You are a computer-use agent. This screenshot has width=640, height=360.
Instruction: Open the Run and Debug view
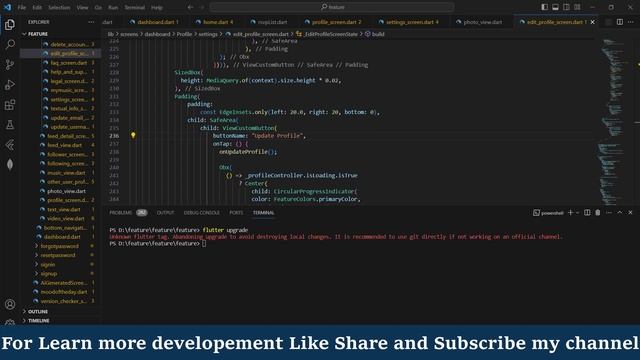10,84
